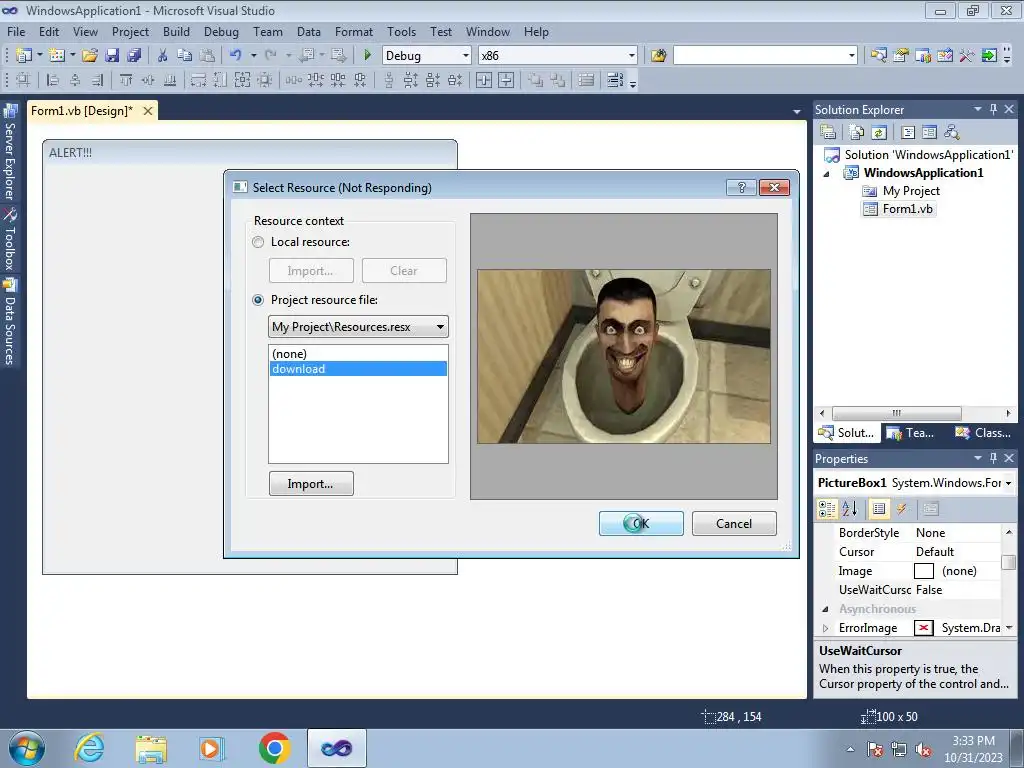Collapse the Asynchronous property category
Image resolution: width=1024 pixels, height=768 pixels.
point(825,609)
